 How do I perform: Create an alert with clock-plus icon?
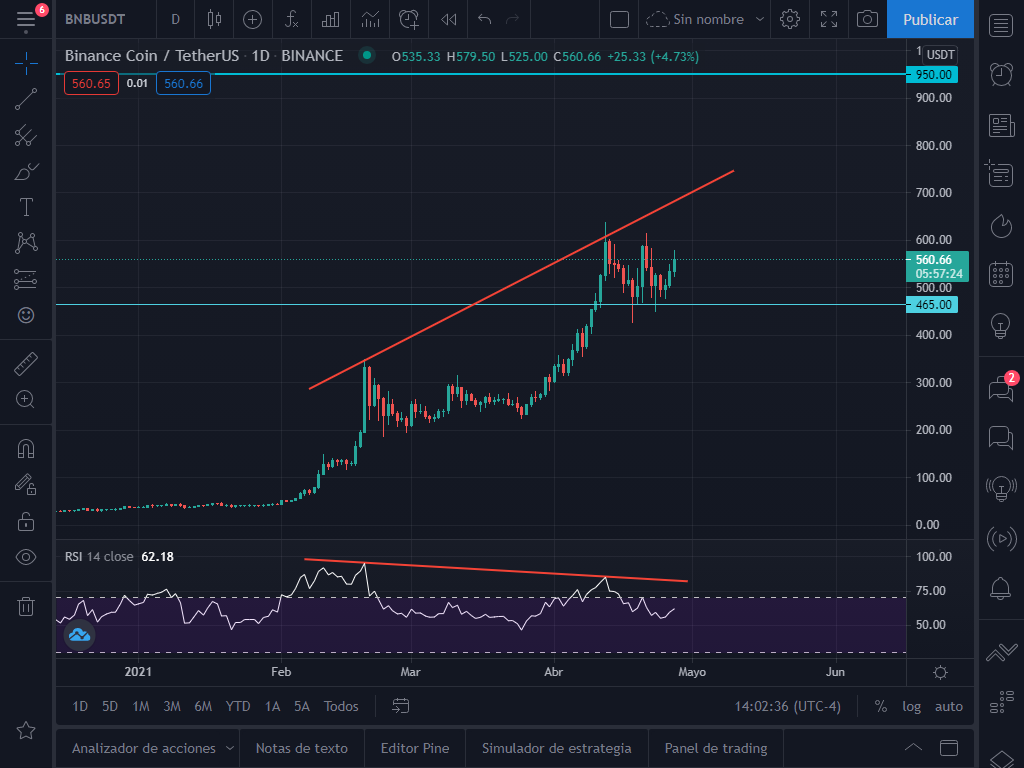(x=409, y=20)
